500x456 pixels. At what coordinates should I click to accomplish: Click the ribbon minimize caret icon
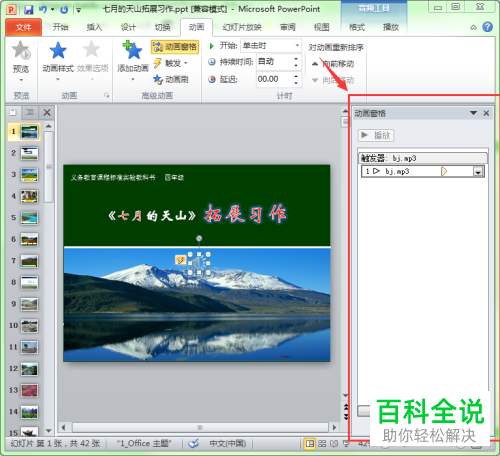pyautogui.click(x=473, y=28)
